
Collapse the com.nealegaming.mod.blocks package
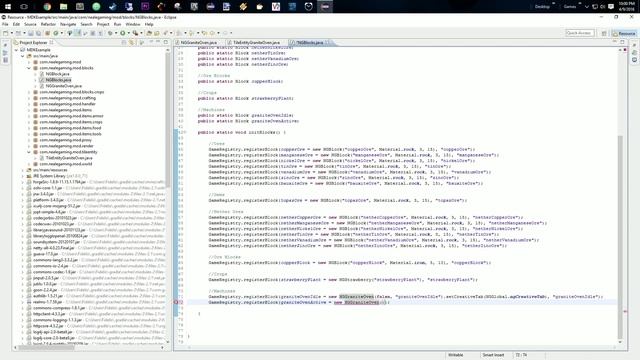[x=29, y=68]
